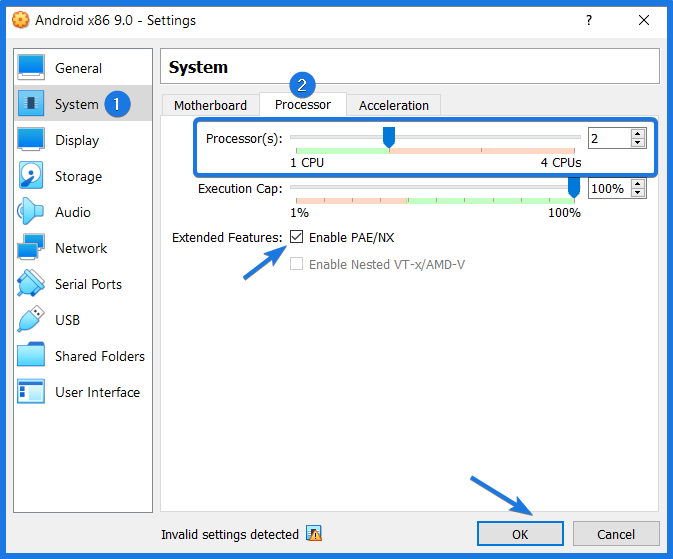673x559 pixels.
Task: Select the Display category label
Action: point(77,140)
